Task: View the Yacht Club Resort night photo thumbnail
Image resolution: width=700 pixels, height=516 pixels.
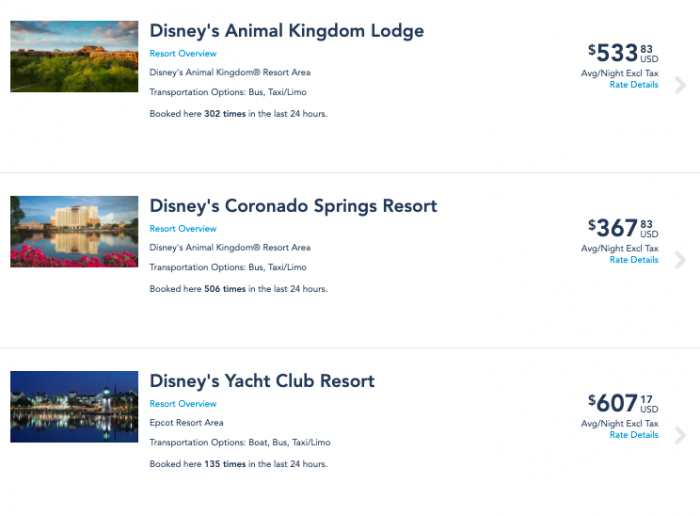Action: point(74,407)
